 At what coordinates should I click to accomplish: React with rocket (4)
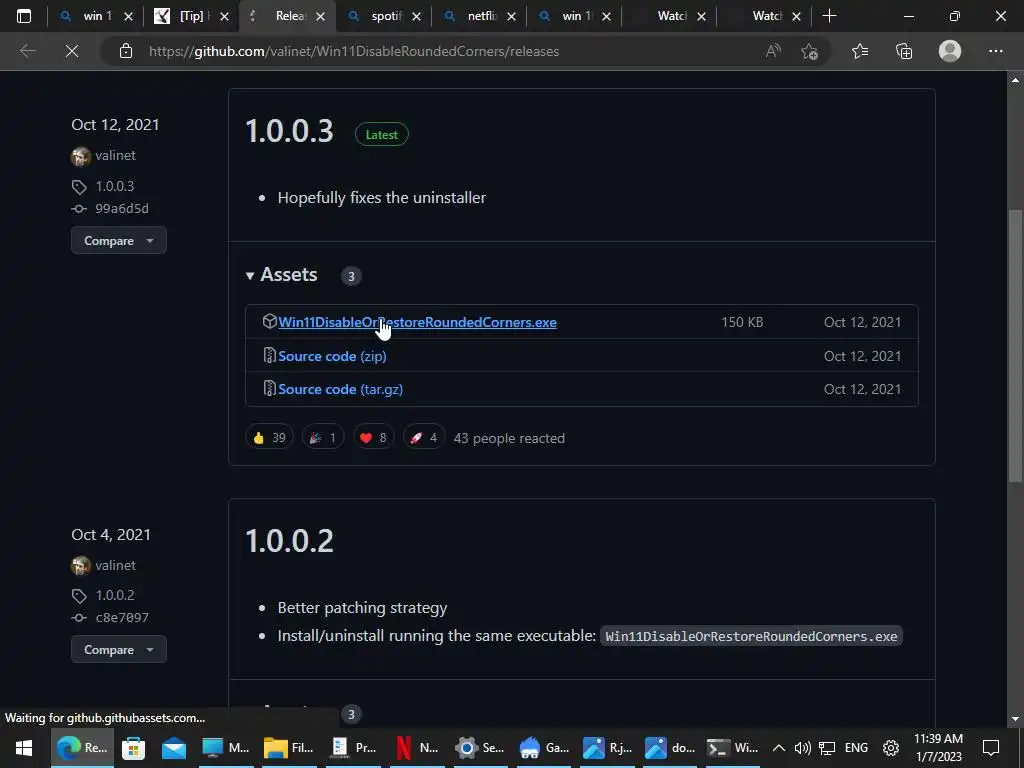(424, 438)
